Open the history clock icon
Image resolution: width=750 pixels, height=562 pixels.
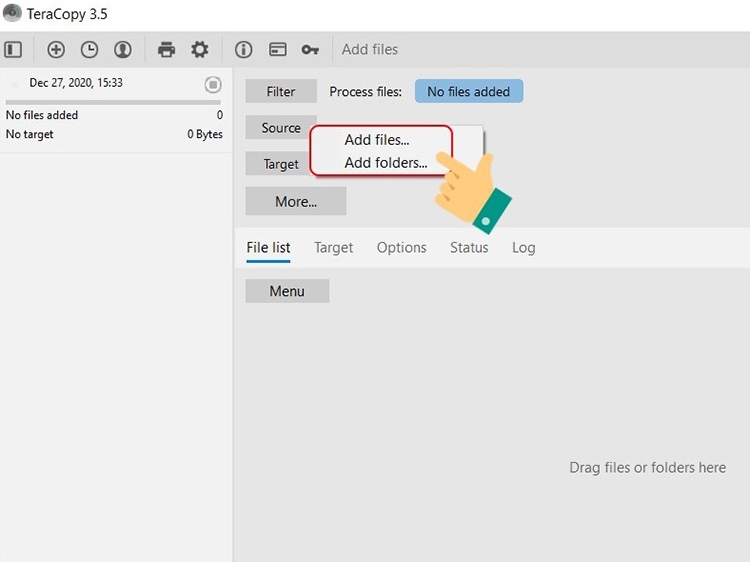point(89,49)
